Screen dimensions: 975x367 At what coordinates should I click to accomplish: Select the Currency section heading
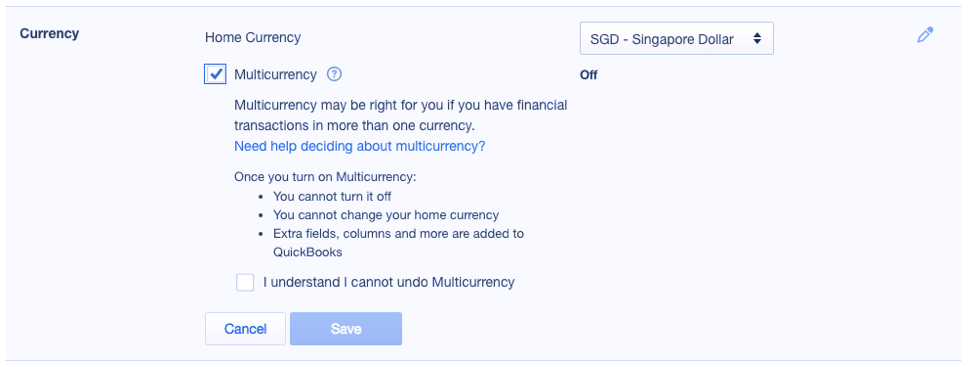49,34
